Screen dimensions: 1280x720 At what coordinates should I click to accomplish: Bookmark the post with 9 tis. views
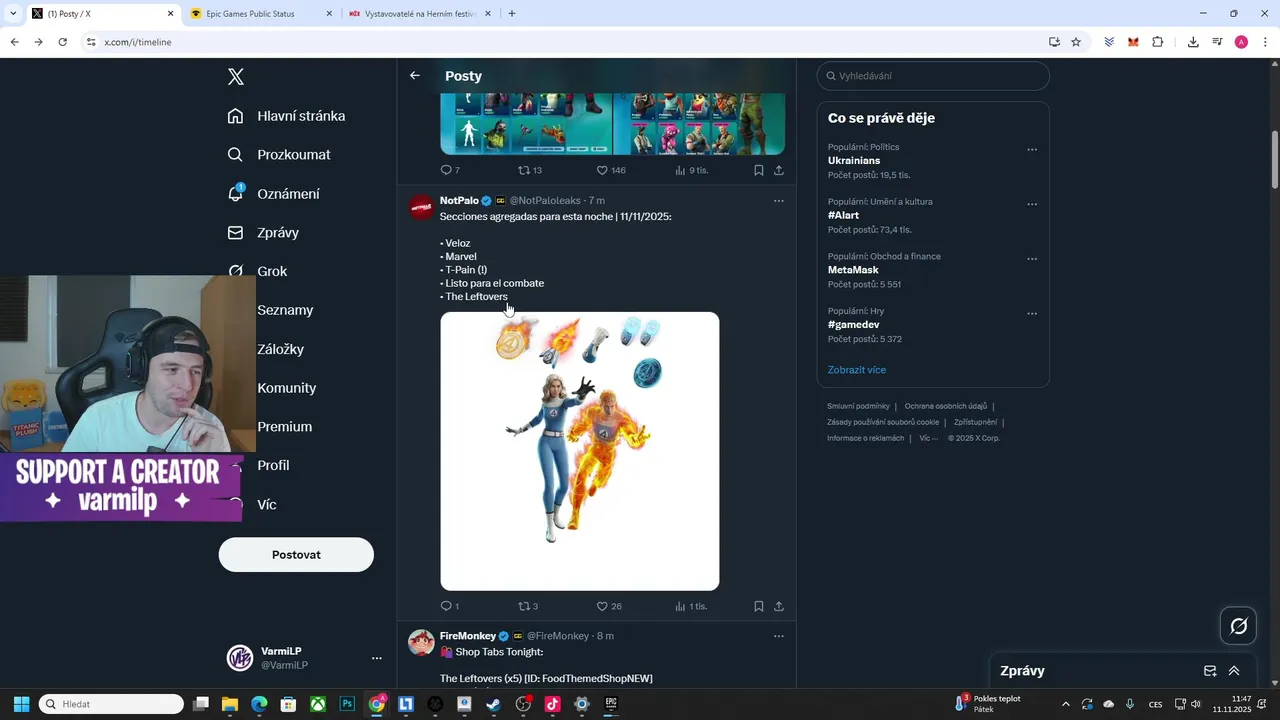(x=759, y=170)
